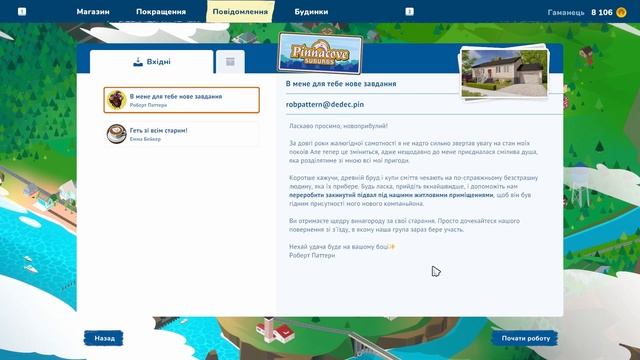
Task: Click the left key hint icon before Магазин
Action: tap(22, 12)
